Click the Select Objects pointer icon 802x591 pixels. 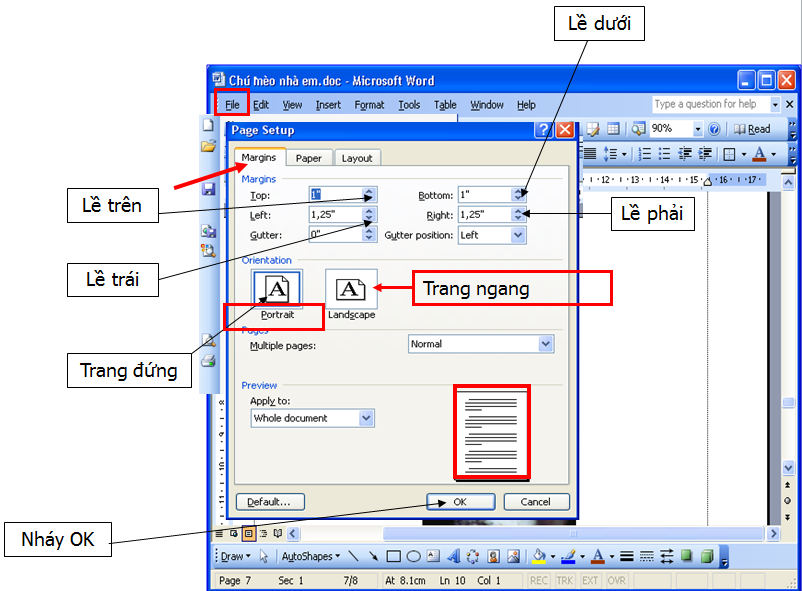[264, 556]
